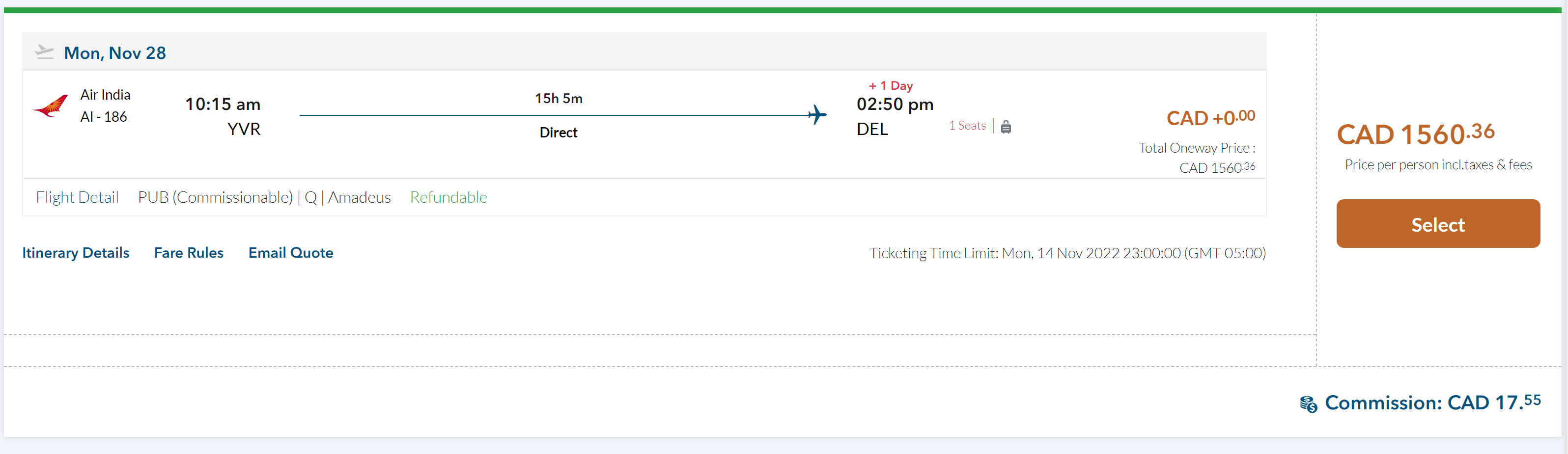This screenshot has width=1568, height=454.
Task: Click the 1 Seats availability text
Action: (967, 125)
